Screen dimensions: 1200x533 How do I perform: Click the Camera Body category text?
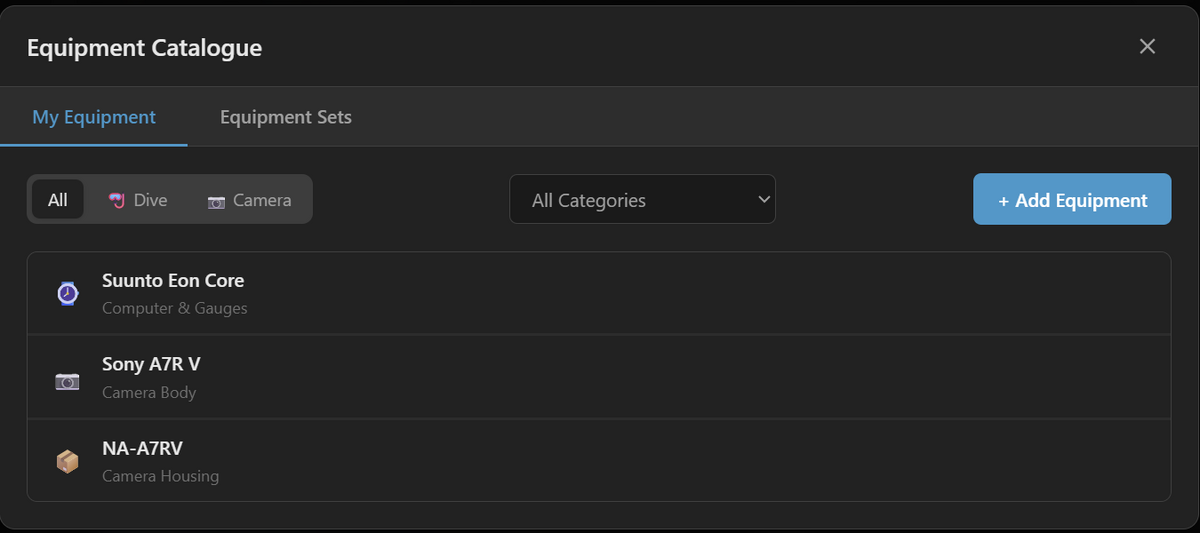(x=149, y=392)
